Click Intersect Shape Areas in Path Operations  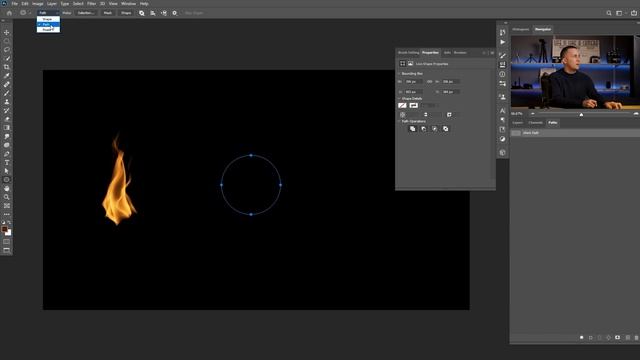(435, 129)
